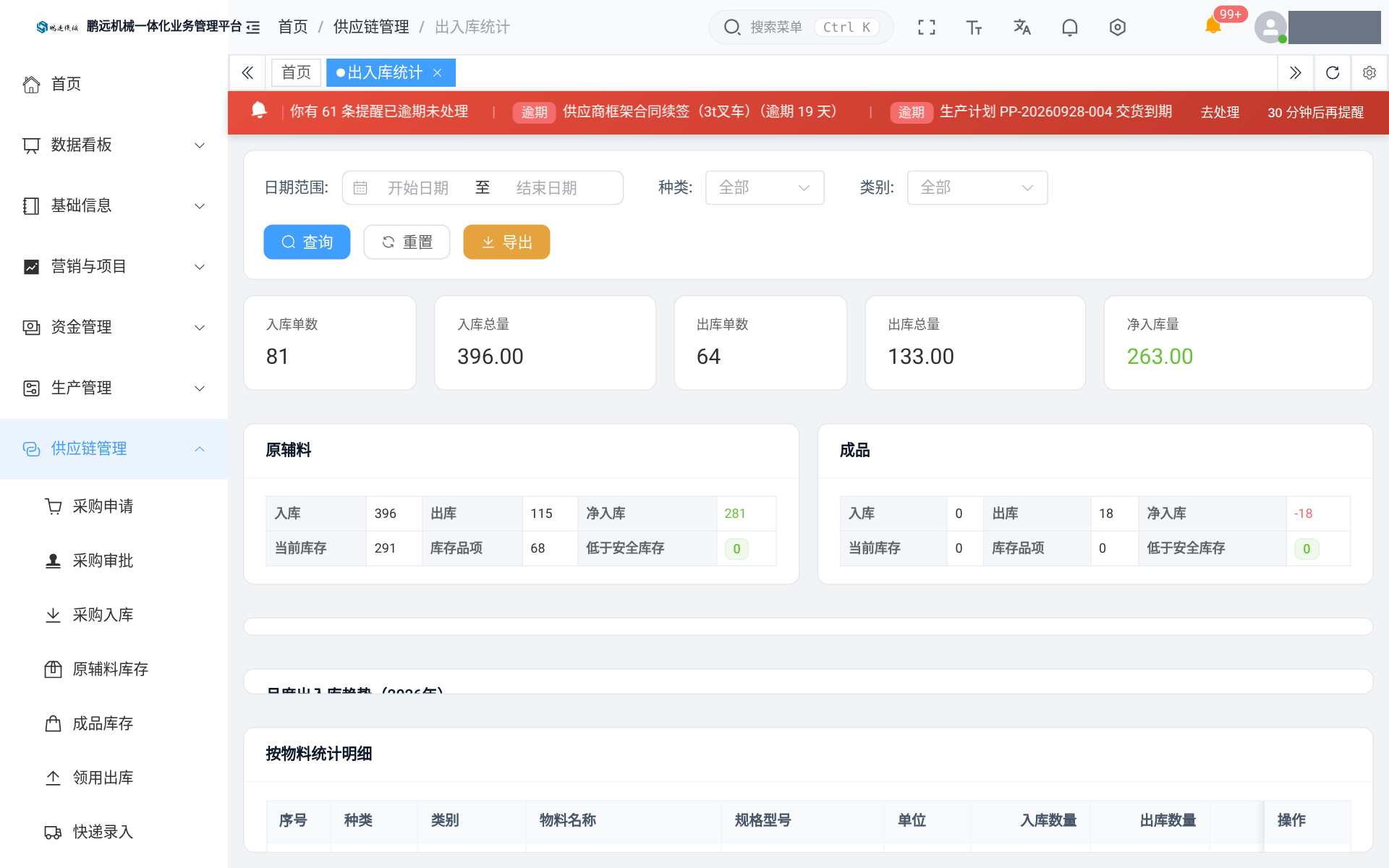Click 去处理 in alert banner
This screenshot has width=1389, height=868.
point(1220,112)
